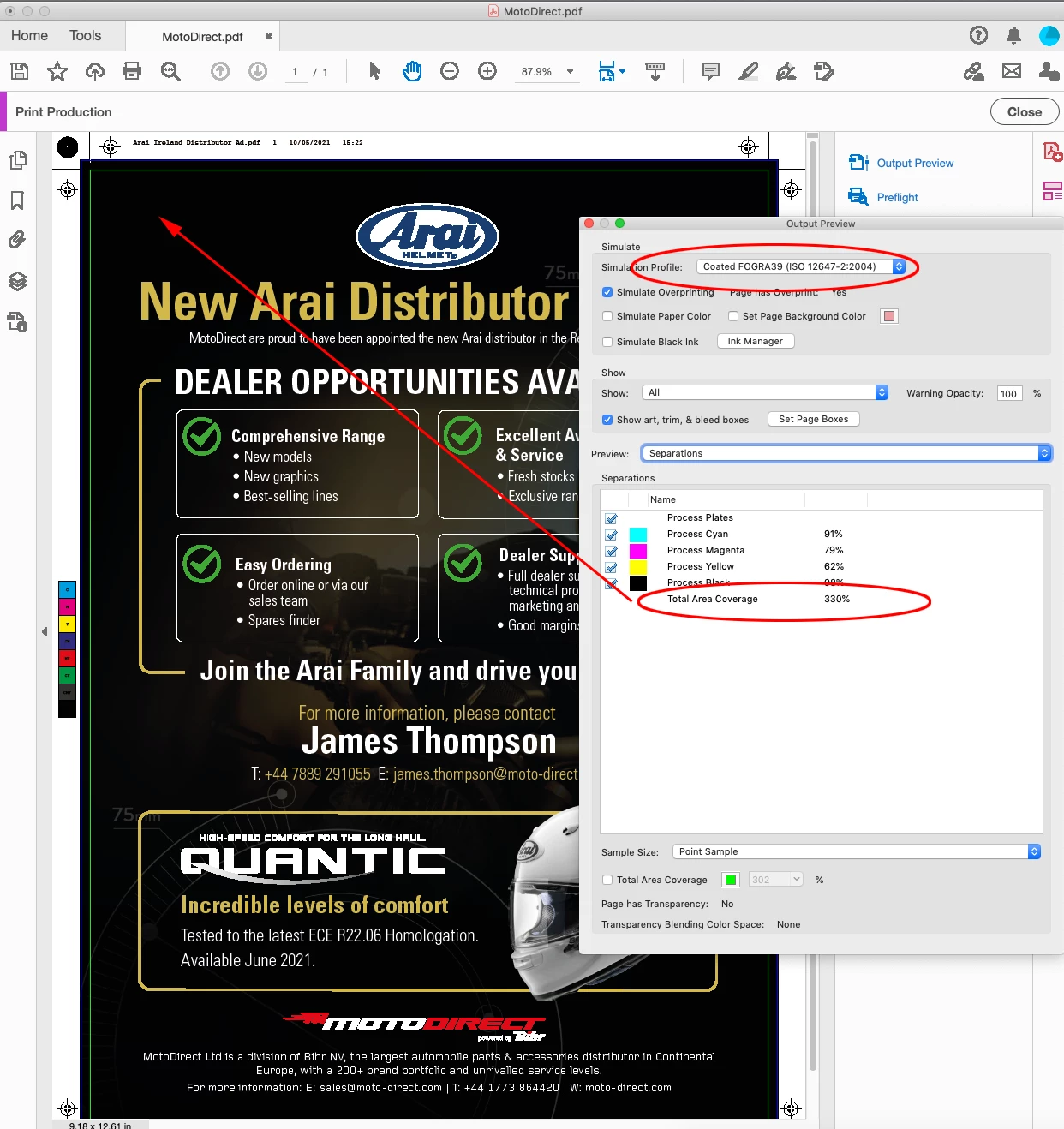Click the cloud upload icon

pos(95,71)
